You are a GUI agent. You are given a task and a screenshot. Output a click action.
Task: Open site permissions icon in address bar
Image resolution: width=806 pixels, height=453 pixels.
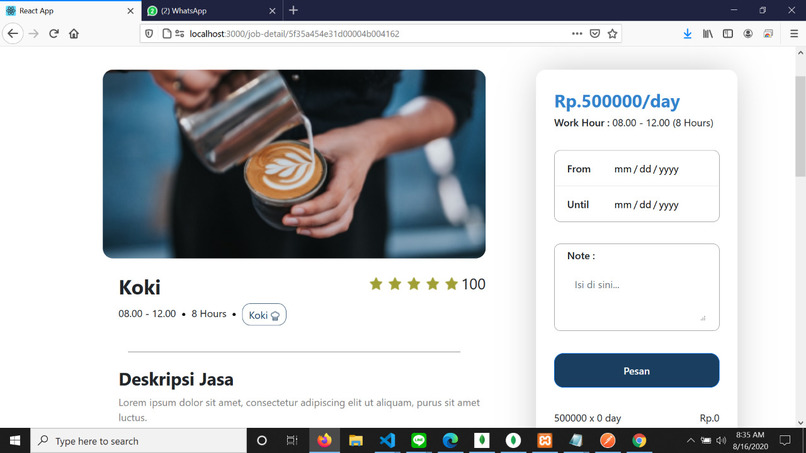[179, 34]
